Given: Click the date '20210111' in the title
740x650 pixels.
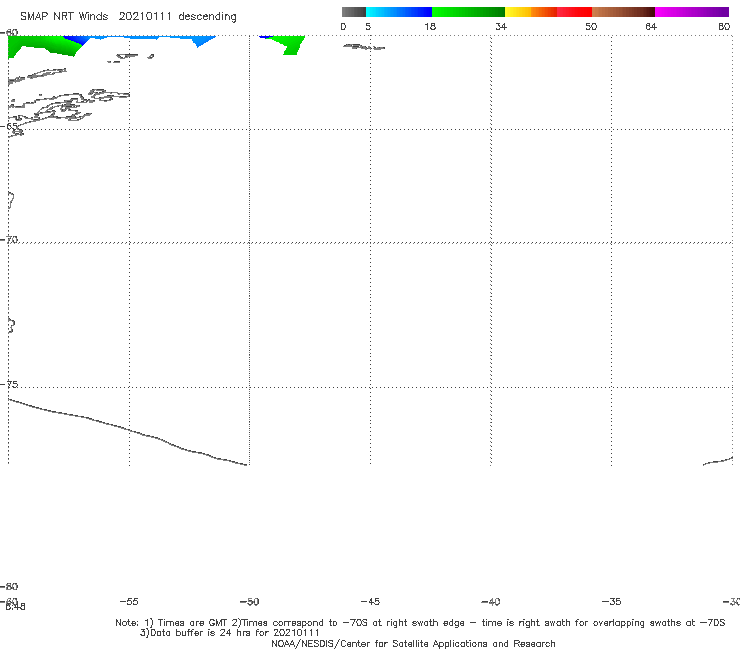Looking at the screenshot, I should coord(145,17).
